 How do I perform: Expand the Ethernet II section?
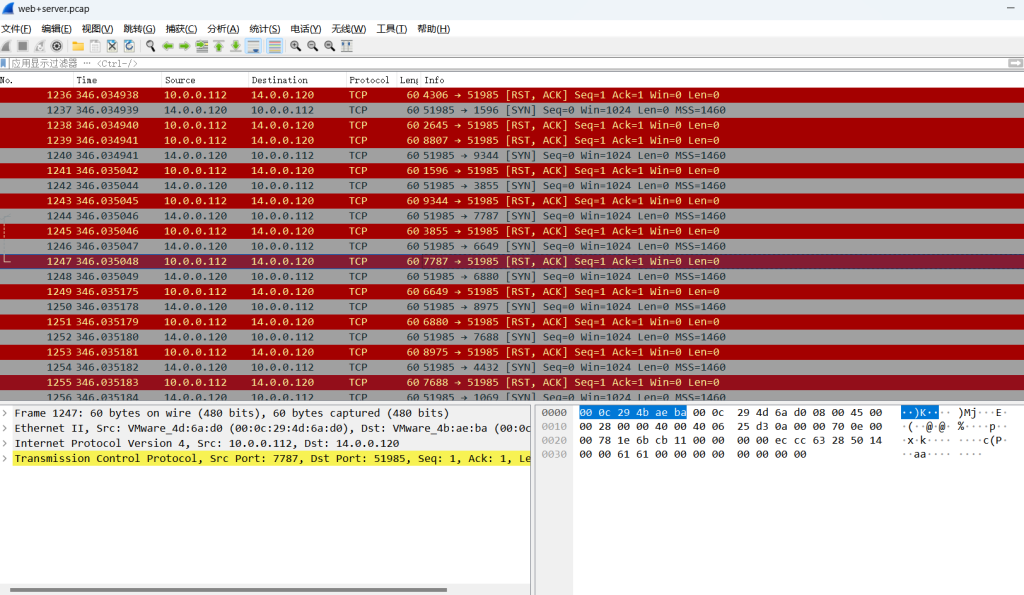click(x=5, y=428)
